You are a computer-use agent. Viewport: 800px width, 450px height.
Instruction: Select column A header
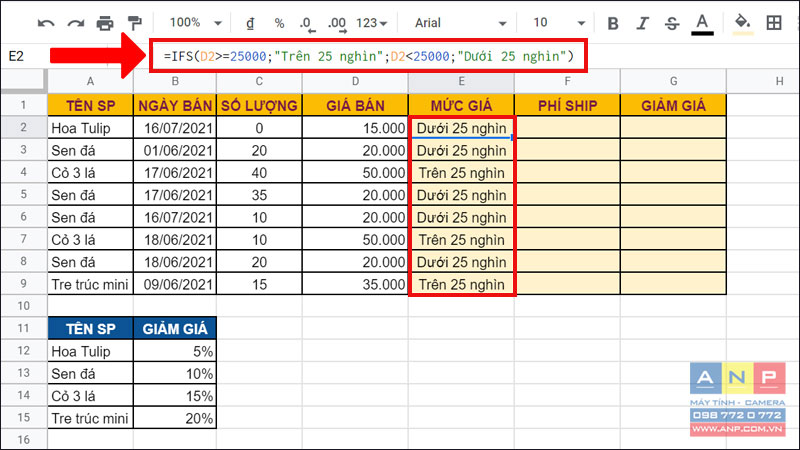[90, 81]
